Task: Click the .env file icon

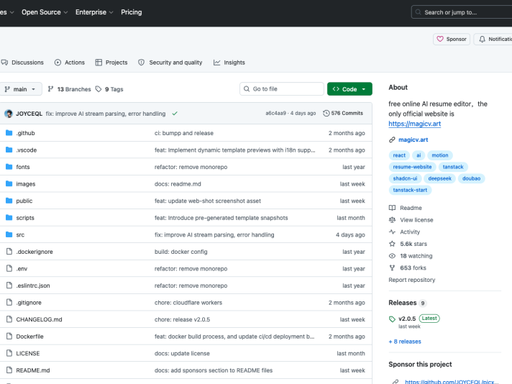Action: coord(9,269)
